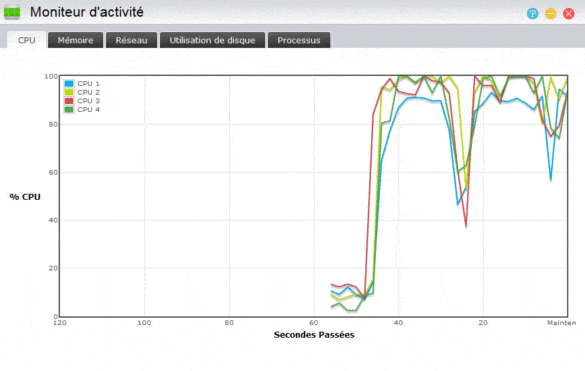Select the CPU tab
Image resolution: width=585 pixels, height=371 pixels.
coord(26,40)
